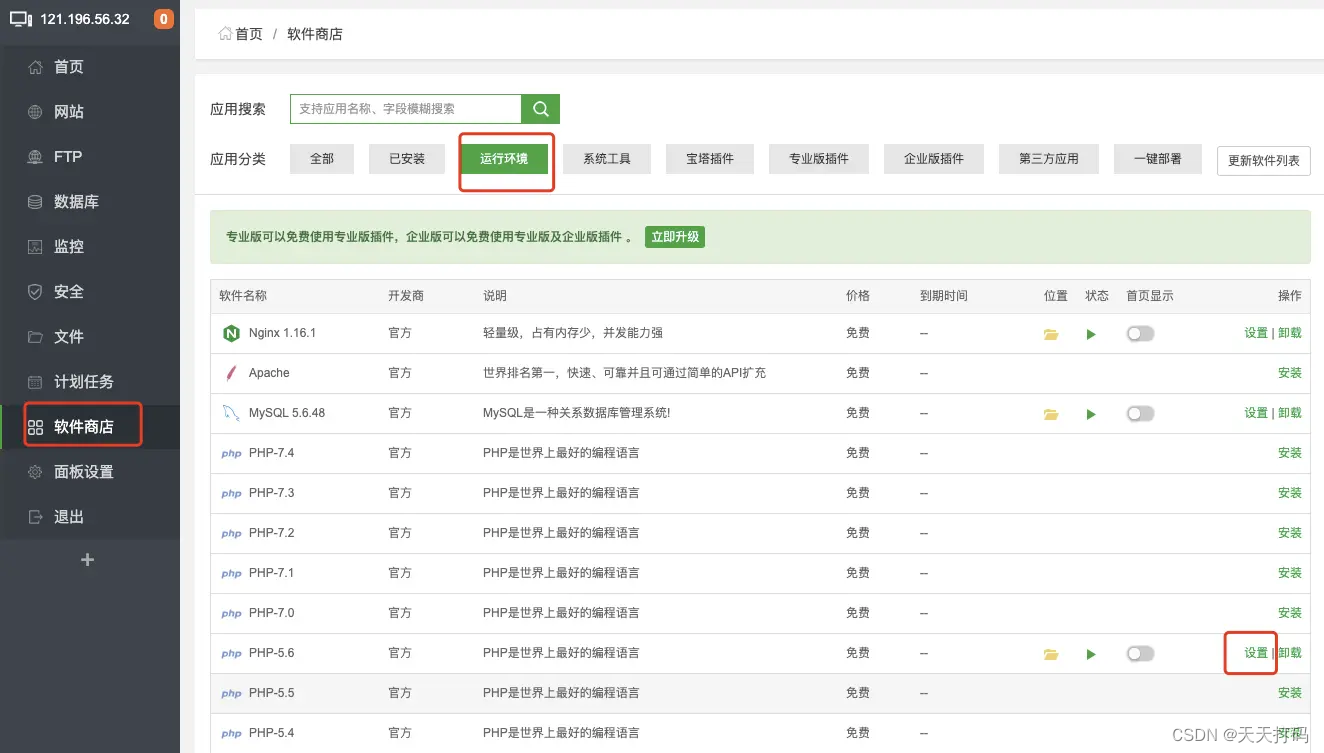Open the MySQL 5.6.48 folder location icon
Viewport: 1324px width, 753px height.
click(1051, 414)
